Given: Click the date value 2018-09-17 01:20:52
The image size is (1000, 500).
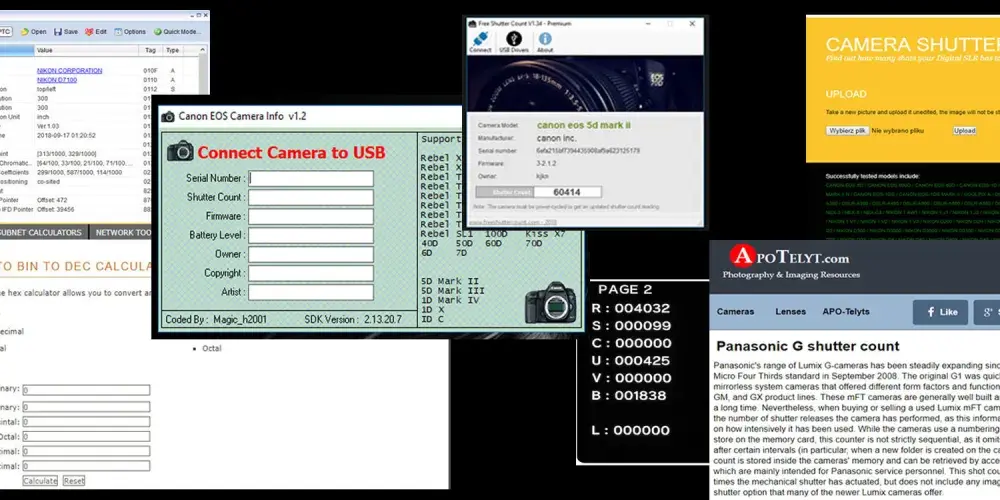Looking at the screenshot, I should pyautogui.click(x=66, y=135).
